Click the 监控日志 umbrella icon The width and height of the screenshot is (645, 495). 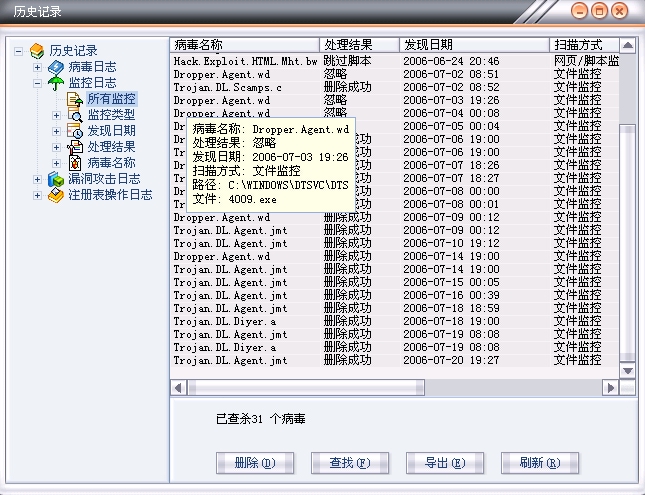pos(56,83)
